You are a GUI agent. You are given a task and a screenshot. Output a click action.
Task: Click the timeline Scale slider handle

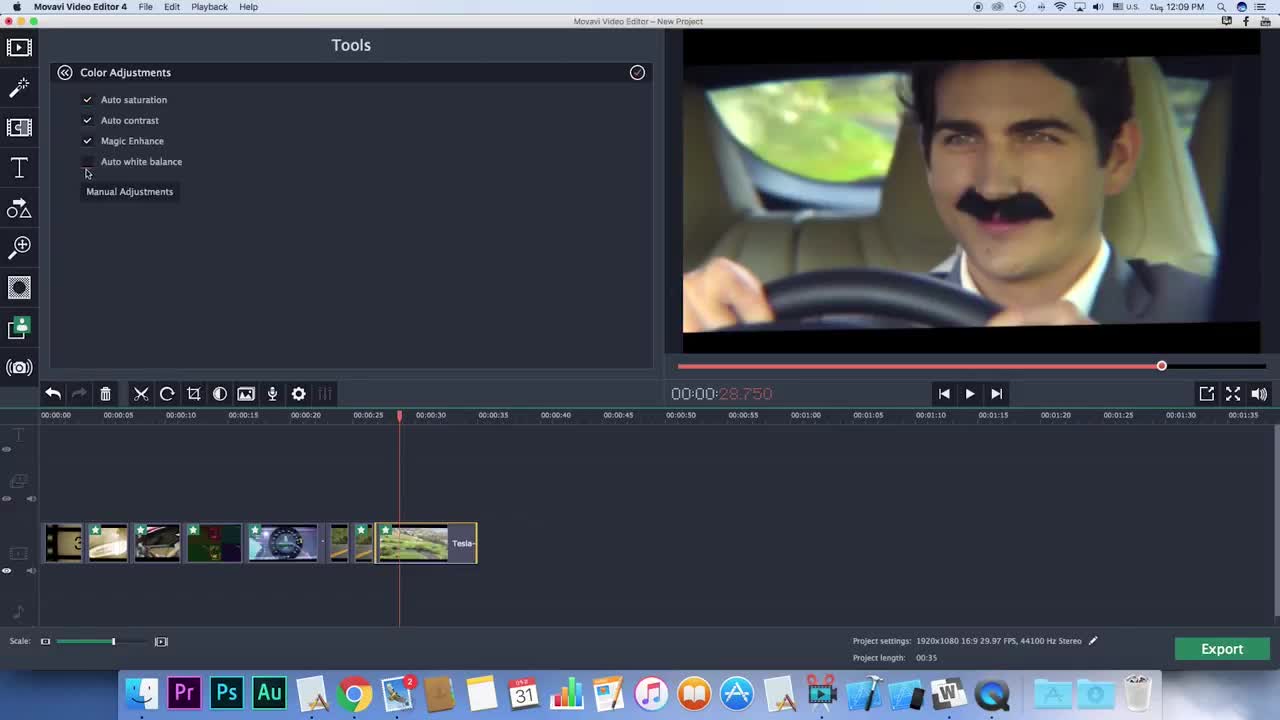[113, 641]
